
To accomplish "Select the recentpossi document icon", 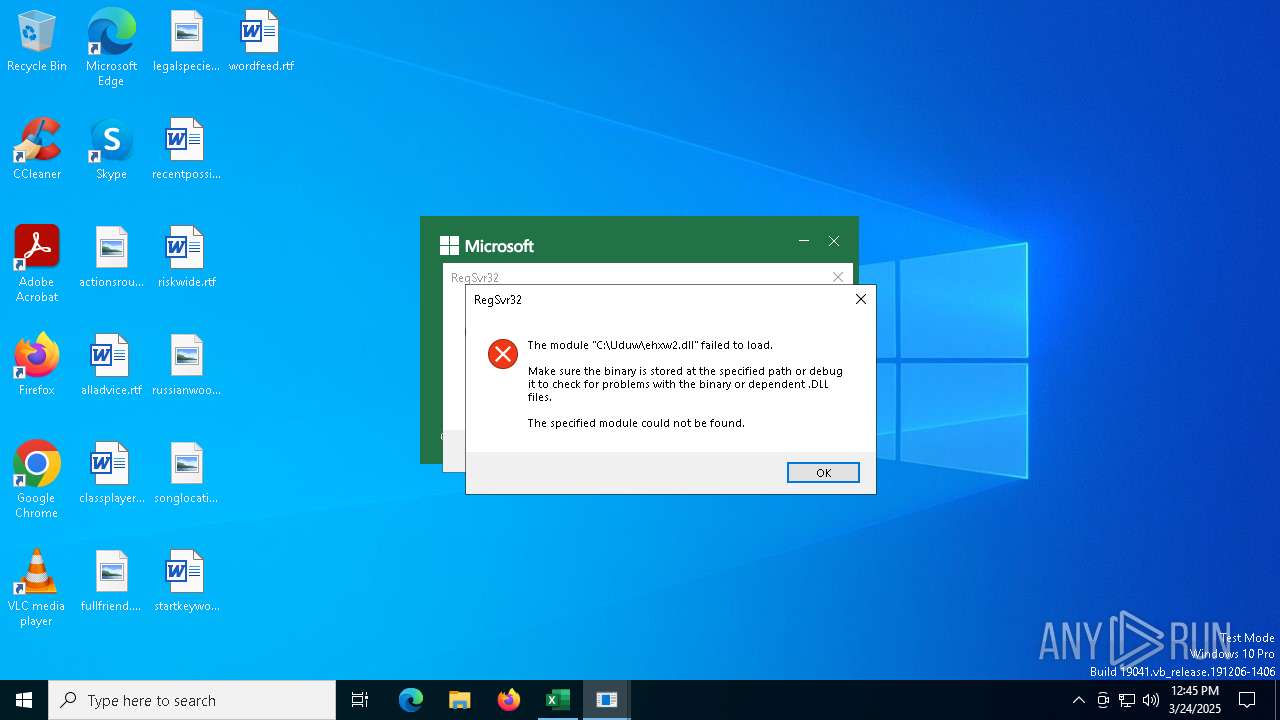I will click(186, 150).
